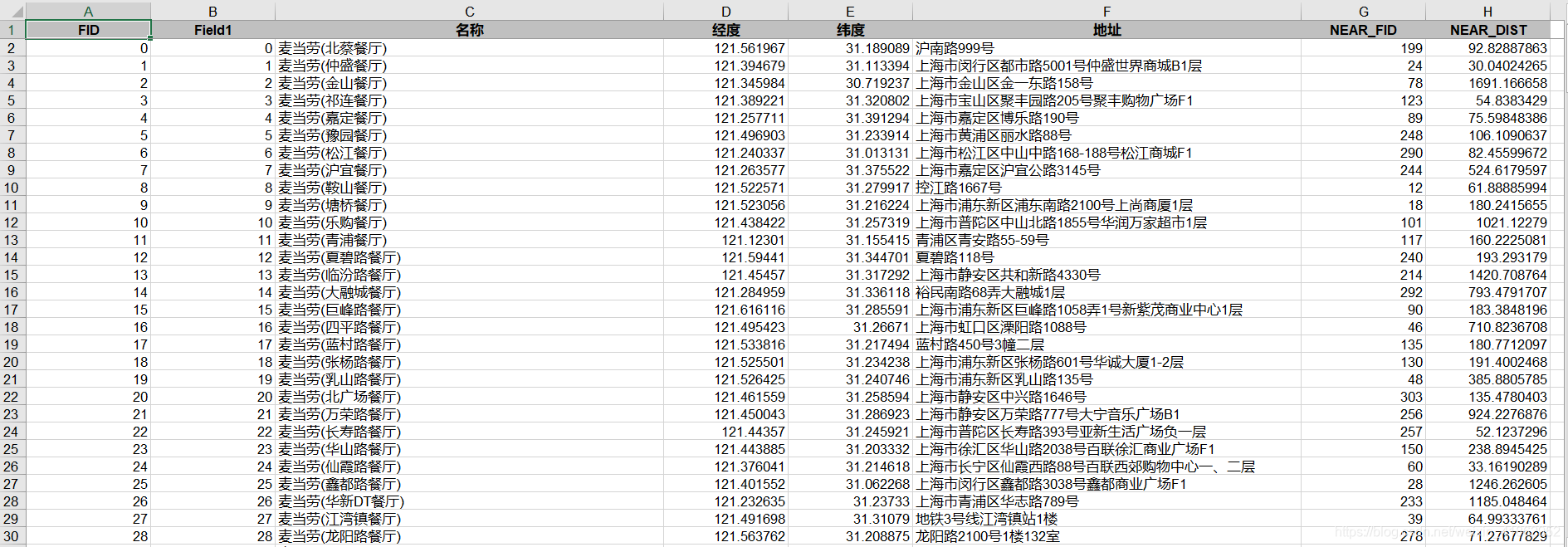This screenshot has width=1568, height=547.
Task: Select column H header
Action: (1487, 12)
